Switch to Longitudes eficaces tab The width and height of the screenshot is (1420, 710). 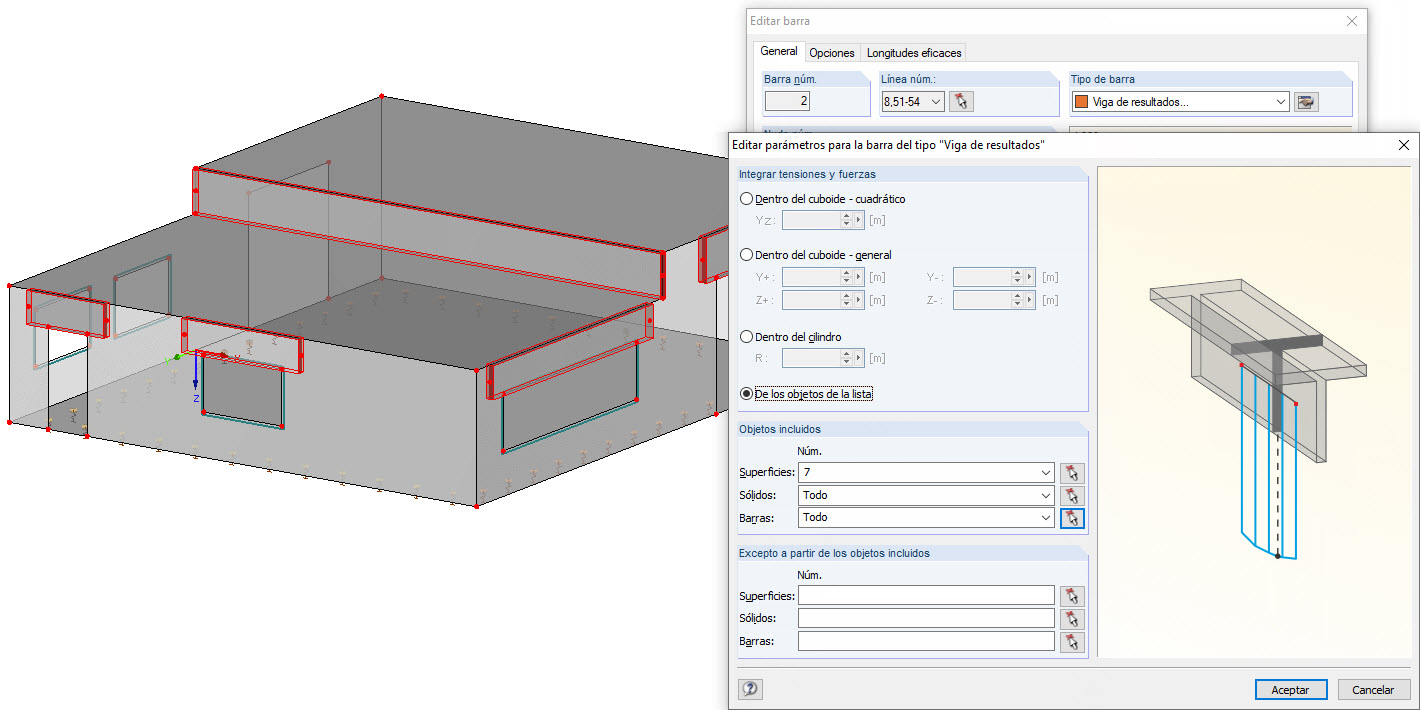[914, 53]
